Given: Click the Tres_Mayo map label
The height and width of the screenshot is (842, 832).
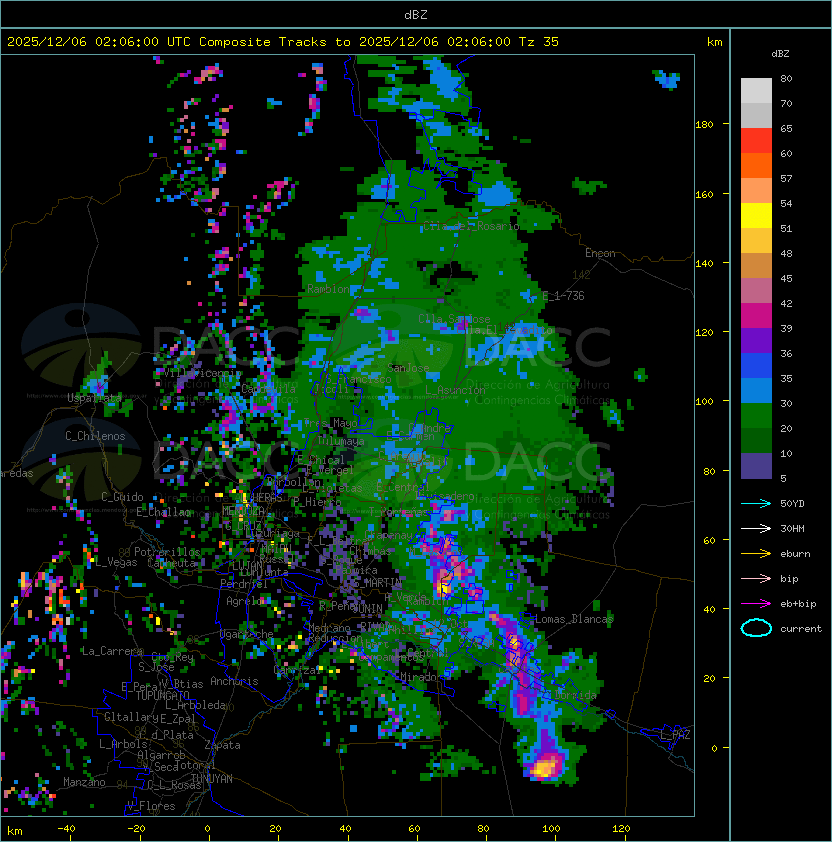Looking at the screenshot, I should pyautogui.click(x=330, y=423).
